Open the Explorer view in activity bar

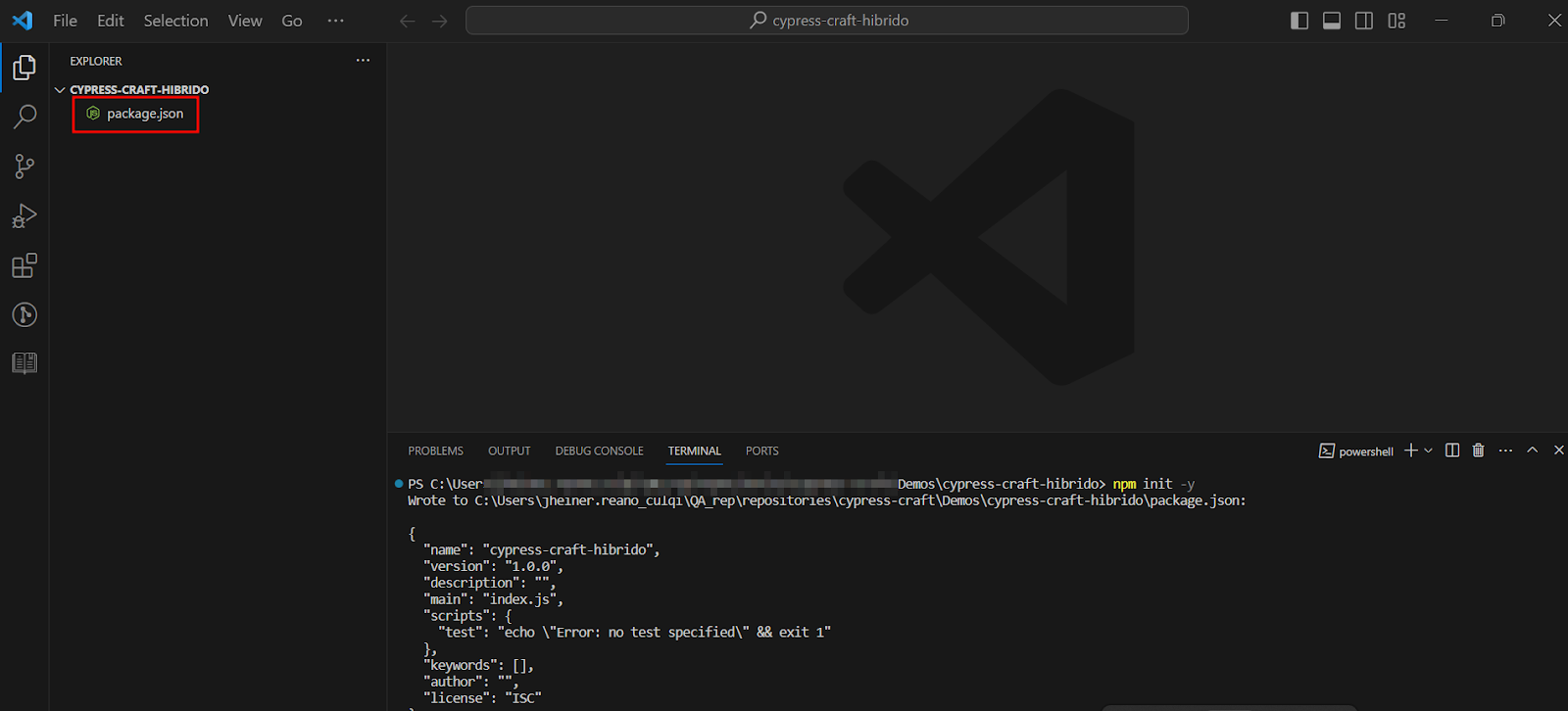(24, 68)
